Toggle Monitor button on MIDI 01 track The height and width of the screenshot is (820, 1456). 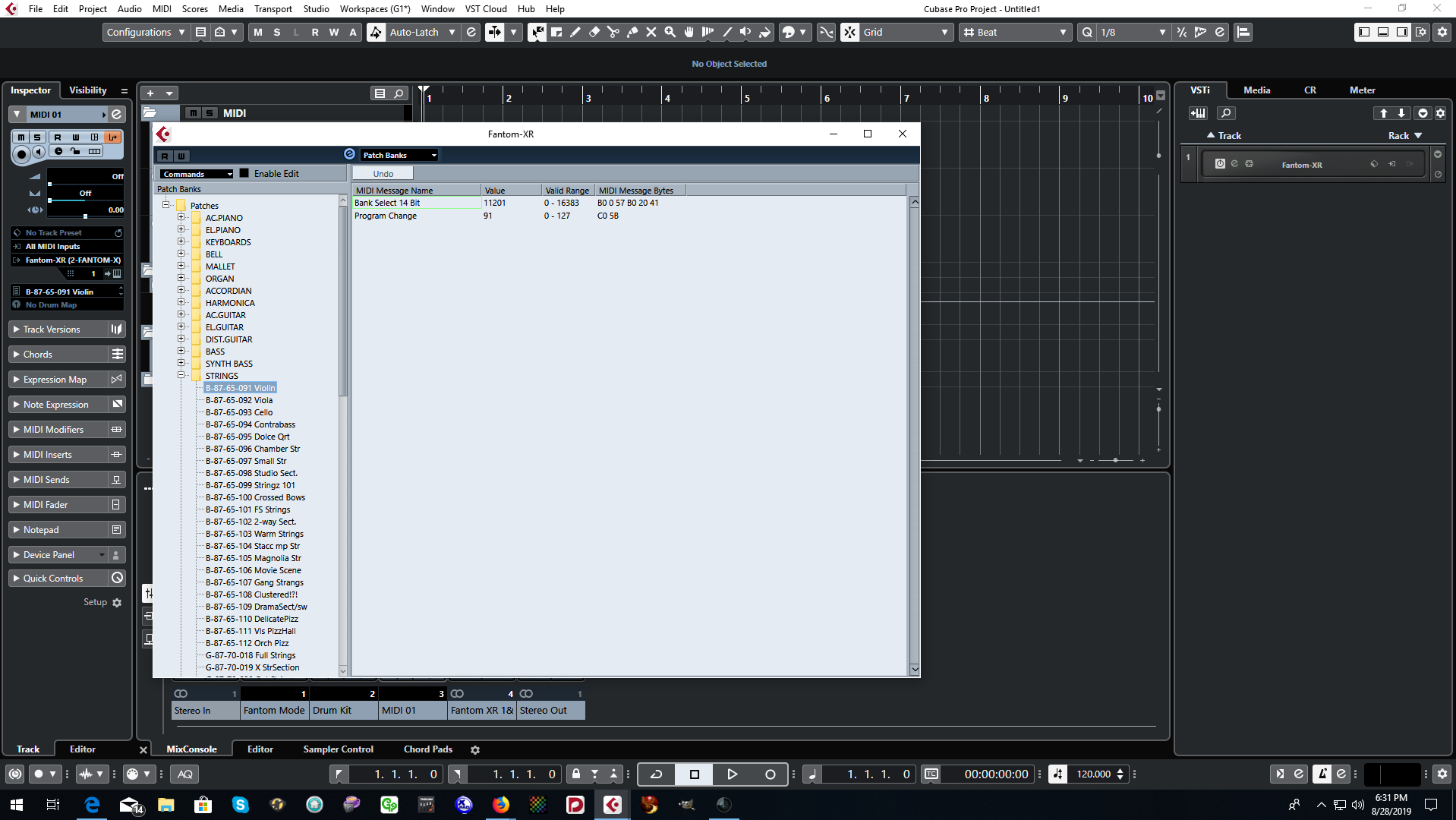38,152
